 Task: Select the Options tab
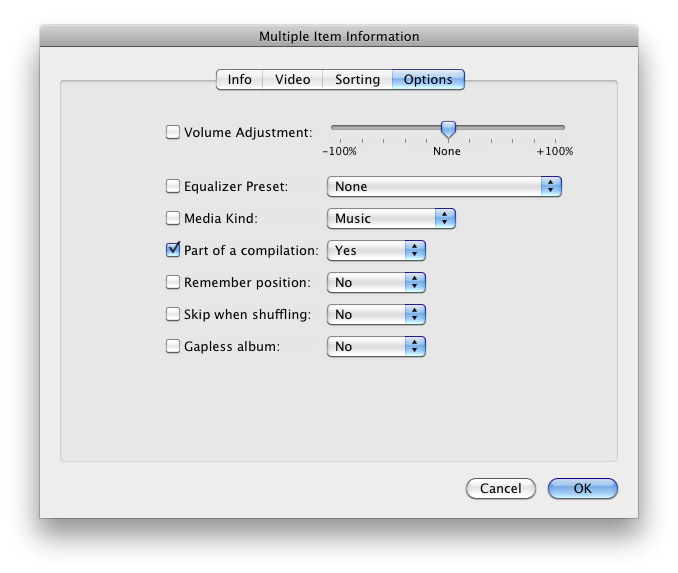click(x=428, y=80)
